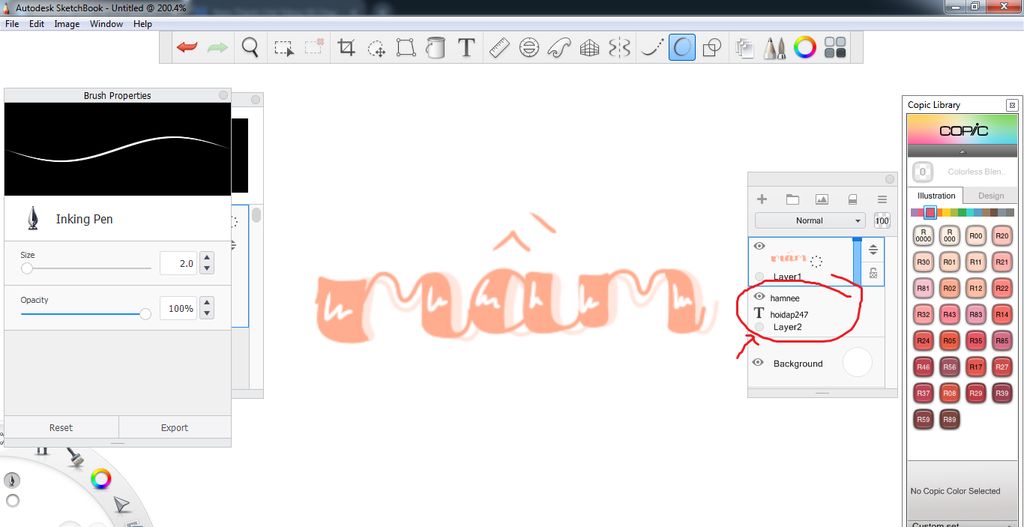Close the Brush Properties panel
1024x527 pixels.
click(223, 95)
